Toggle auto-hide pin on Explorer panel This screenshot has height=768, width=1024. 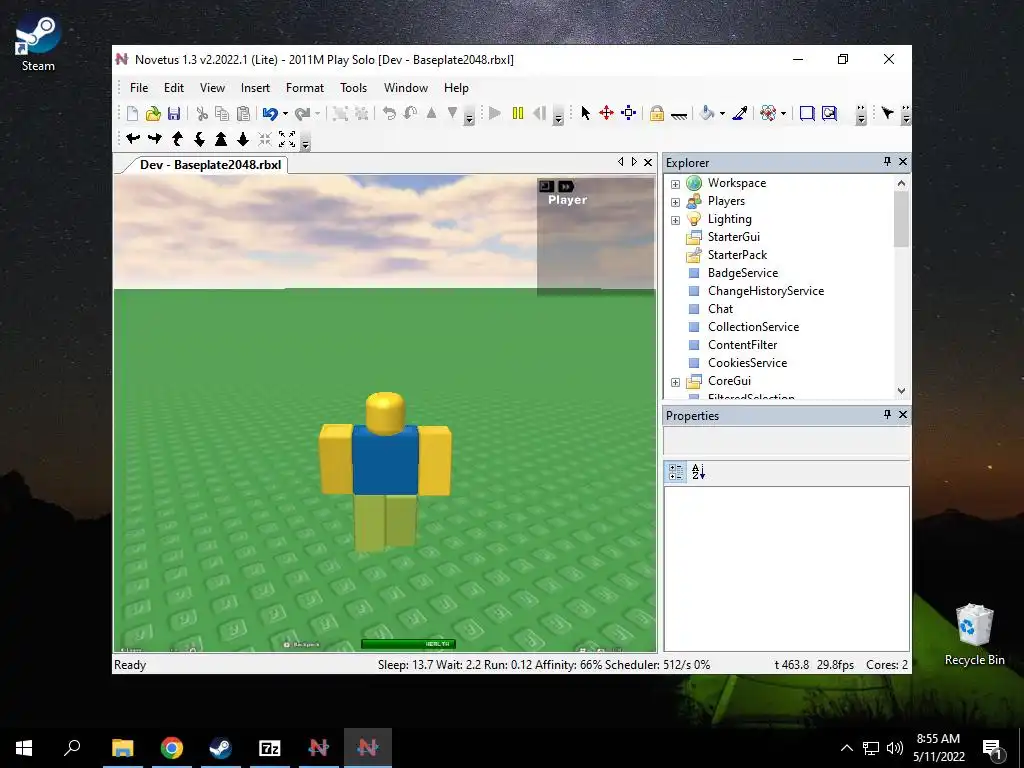coord(887,161)
